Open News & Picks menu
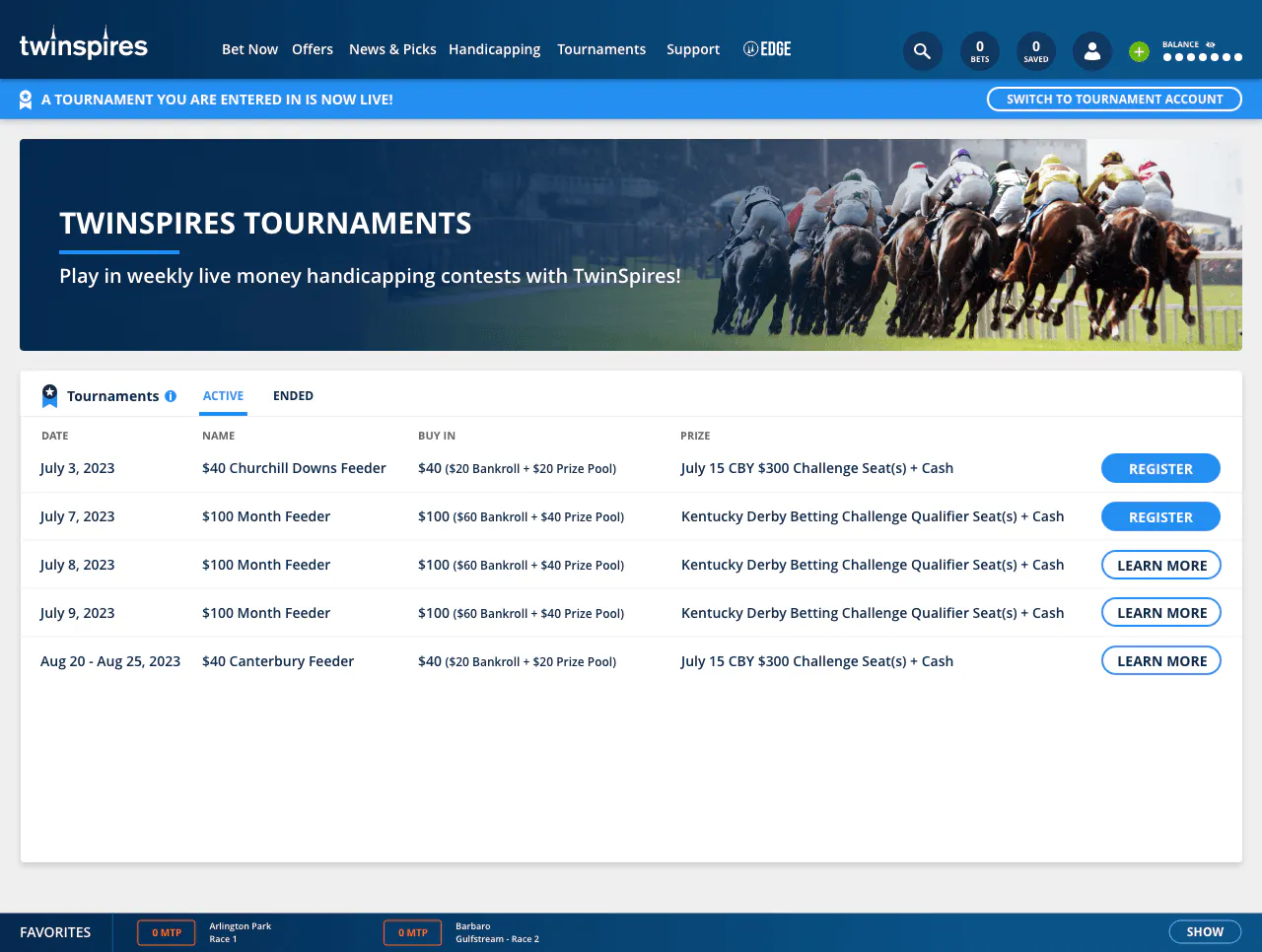 (x=392, y=49)
